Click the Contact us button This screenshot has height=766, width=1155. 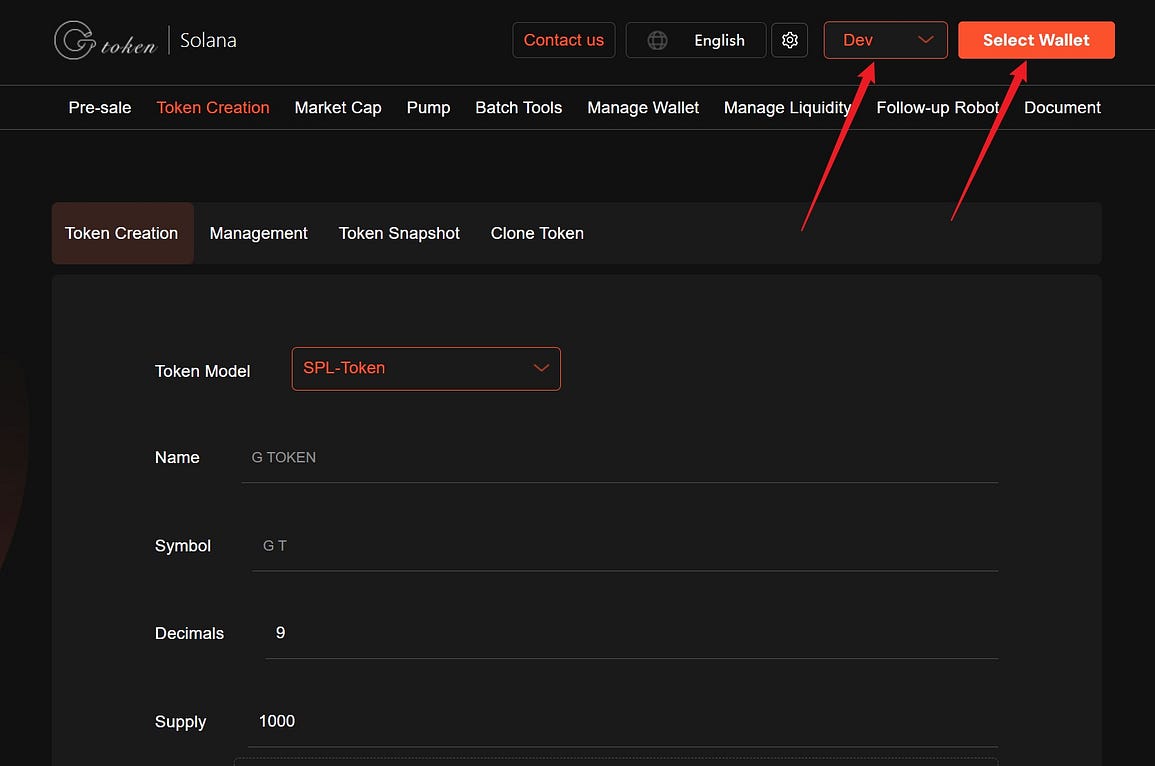(563, 40)
